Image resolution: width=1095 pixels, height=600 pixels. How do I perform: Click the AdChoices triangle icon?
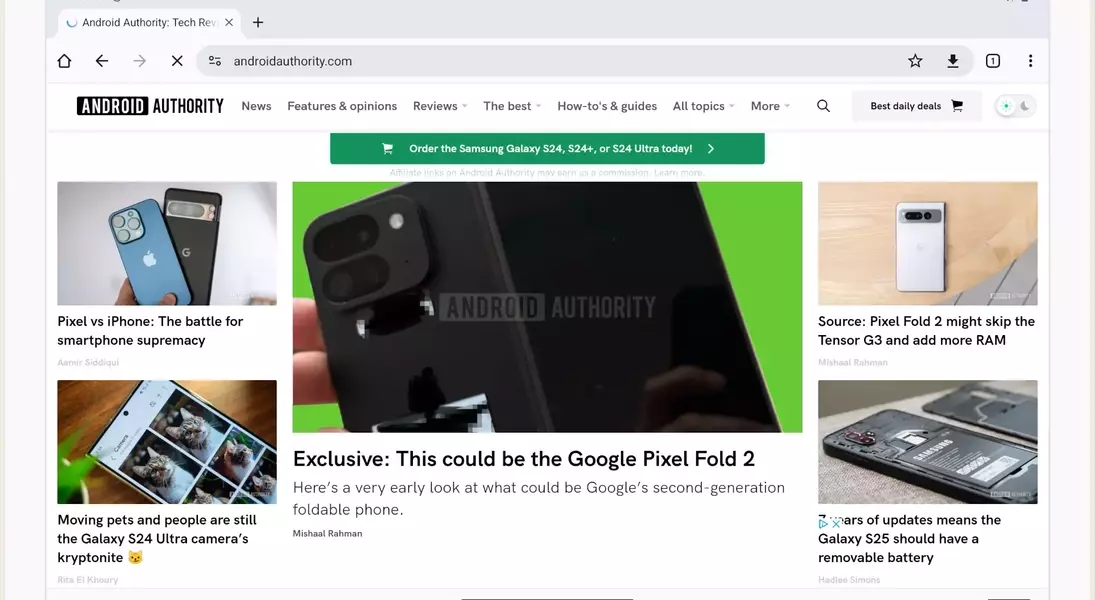823,523
